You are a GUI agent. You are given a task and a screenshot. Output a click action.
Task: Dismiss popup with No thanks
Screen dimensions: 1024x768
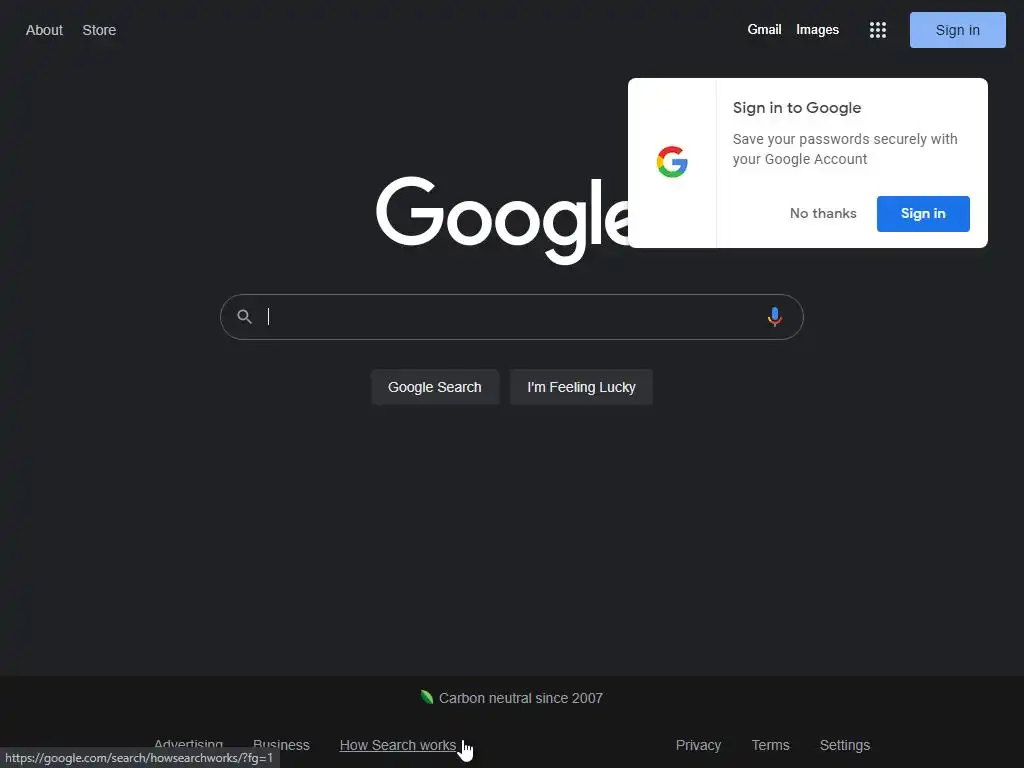pyautogui.click(x=823, y=214)
